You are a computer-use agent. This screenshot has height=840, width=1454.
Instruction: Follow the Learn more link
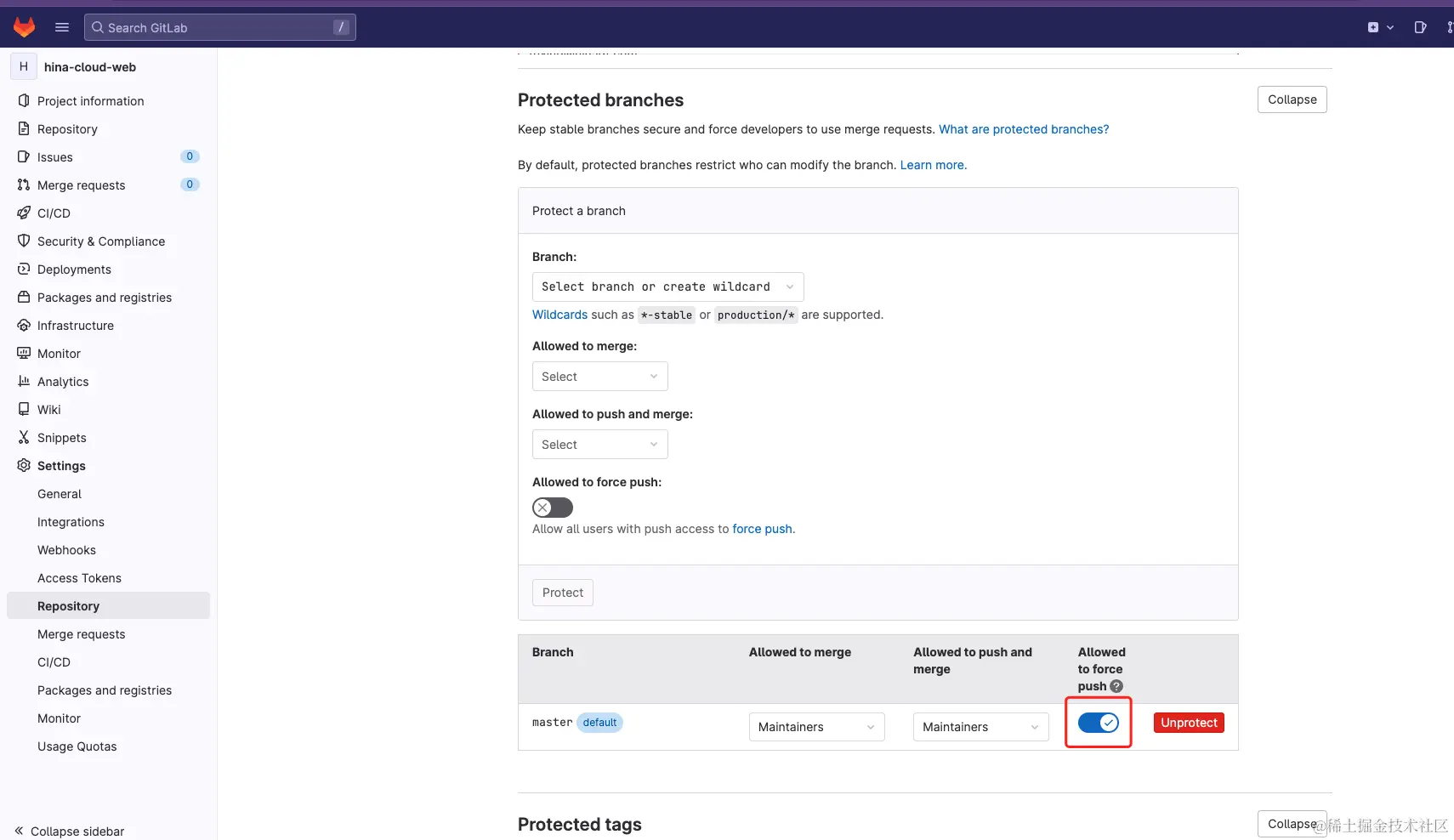click(x=933, y=165)
